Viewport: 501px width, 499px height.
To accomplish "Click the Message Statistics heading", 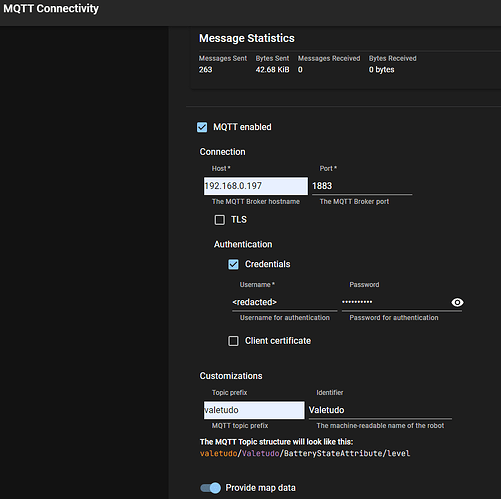I will (247, 38).
